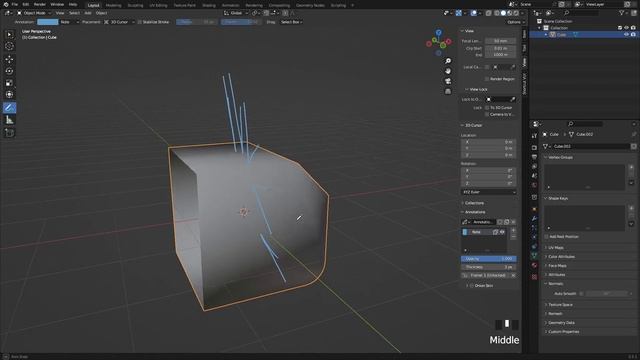Collapse the 3D Cursor panel
Screen dimensions: 640x360
472,125
